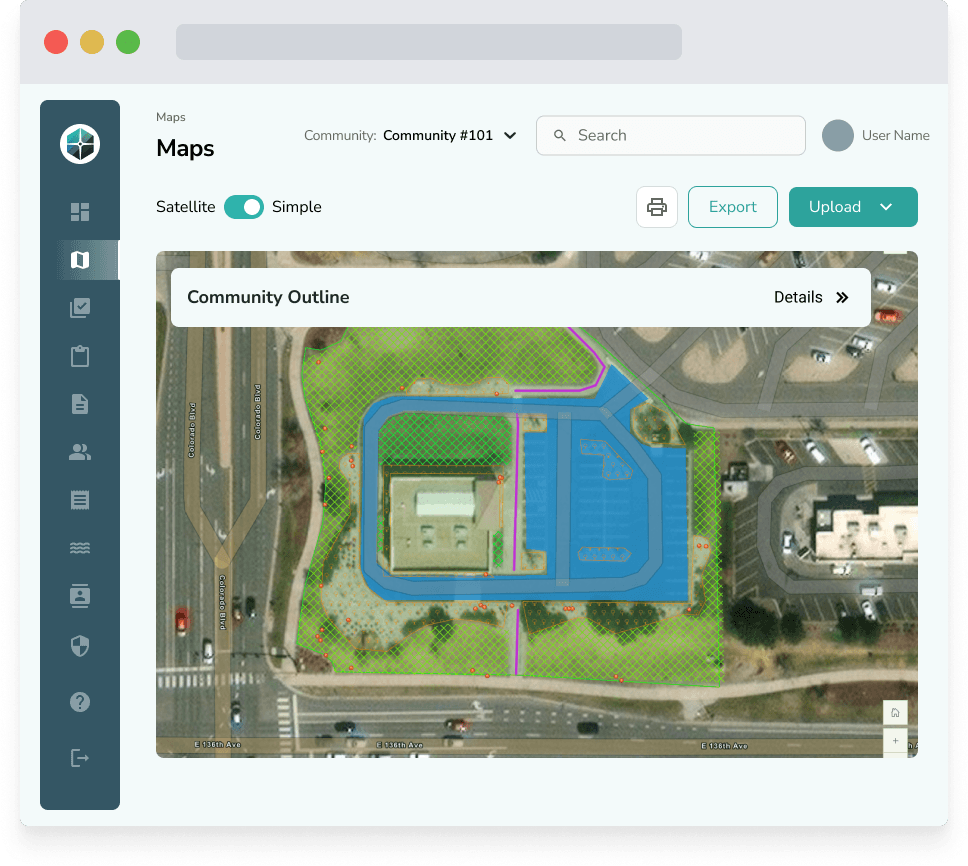Click the clipboard icon in sidebar
Viewport: 968px width, 866px height.
pyautogui.click(x=80, y=356)
